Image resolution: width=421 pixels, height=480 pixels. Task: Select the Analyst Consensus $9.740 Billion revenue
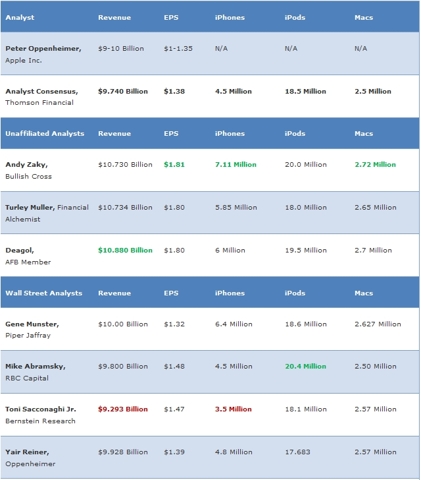(x=123, y=91)
